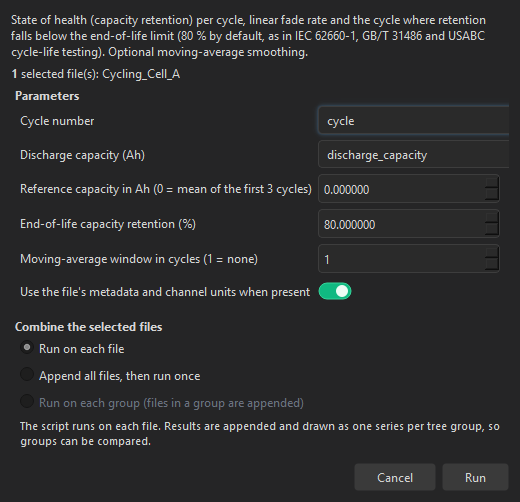The height and width of the screenshot is (502, 520).
Task: Click the End-of-life capacity retention (%) label
Action: click(108, 224)
